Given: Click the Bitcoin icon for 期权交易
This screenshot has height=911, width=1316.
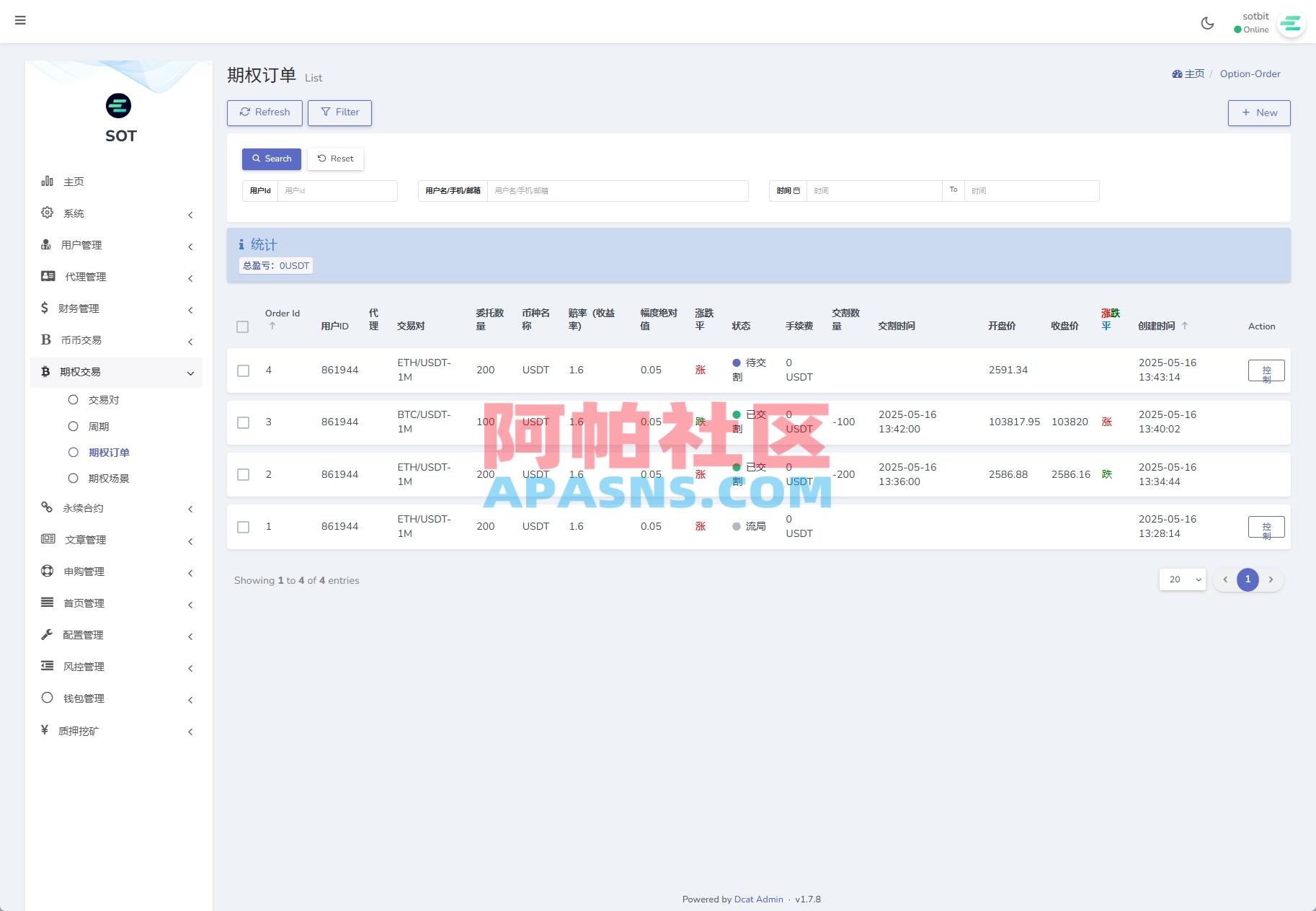Looking at the screenshot, I should point(45,372).
